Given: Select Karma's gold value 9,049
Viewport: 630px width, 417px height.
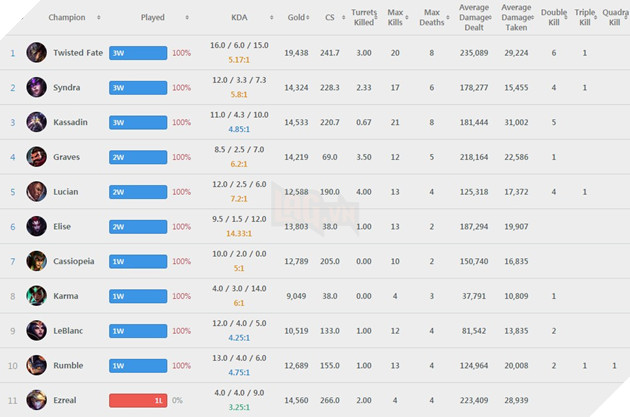Looking at the screenshot, I should click(x=297, y=296).
